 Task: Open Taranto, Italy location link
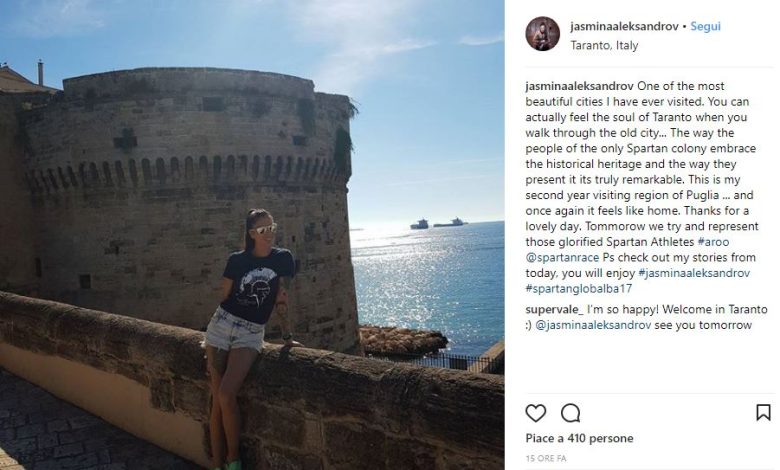coord(604,45)
